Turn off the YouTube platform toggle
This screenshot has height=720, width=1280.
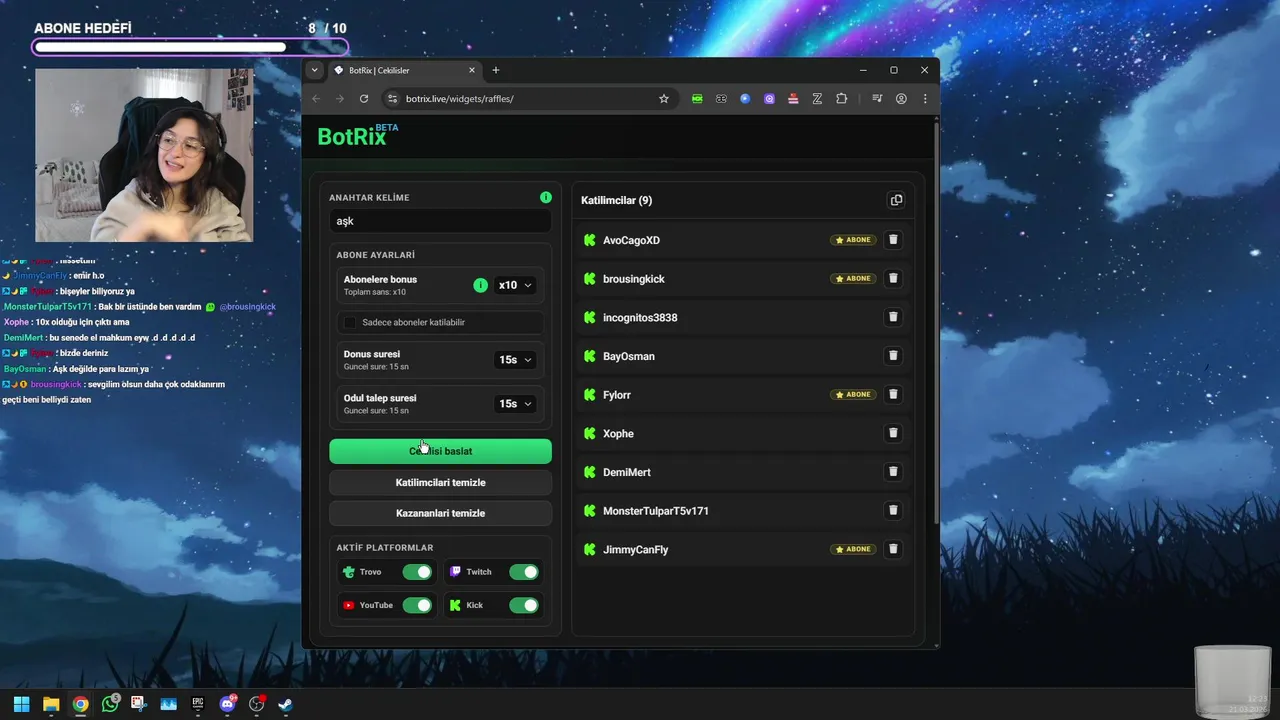pos(417,605)
